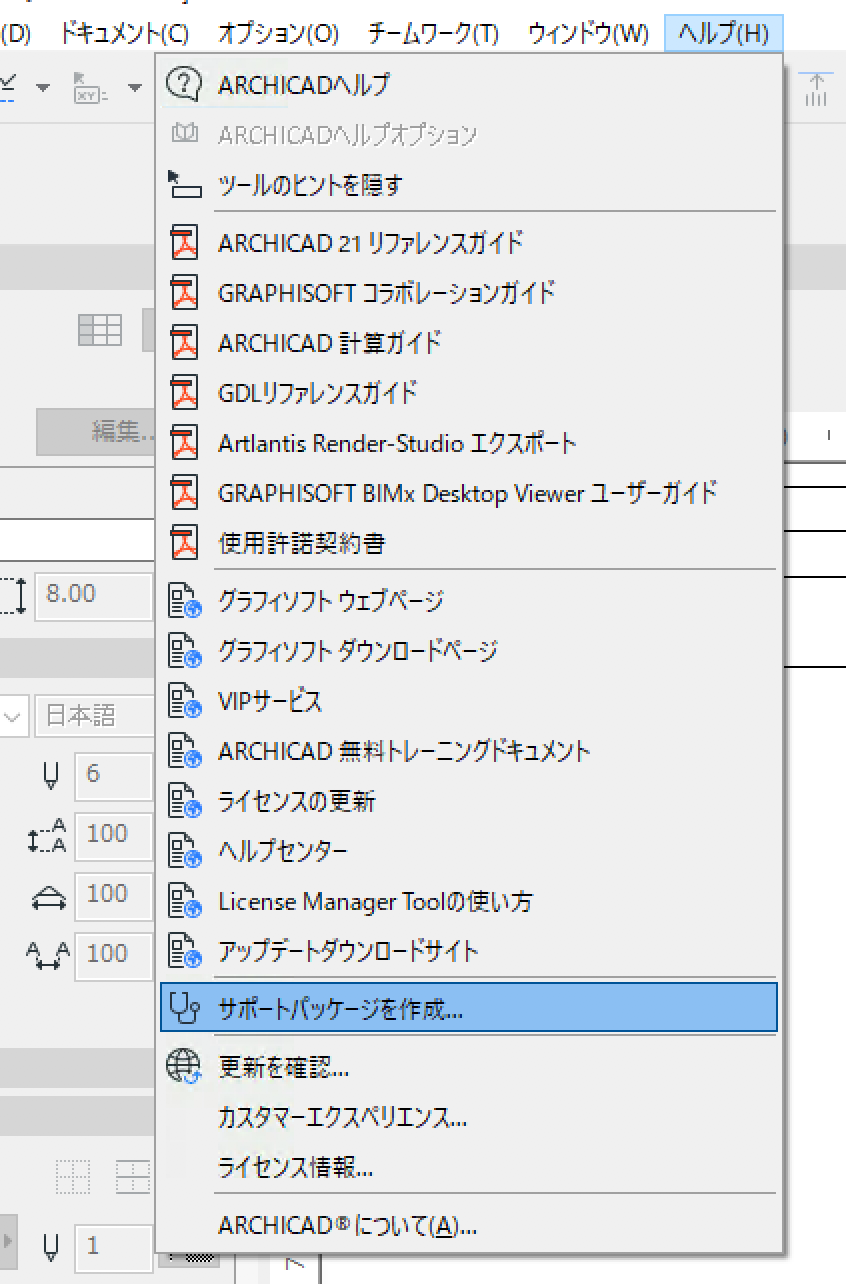Viewport: 846px width, 1284px height.
Task: Click the PDF icon for 使用許諾契約書
Action: tap(184, 543)
